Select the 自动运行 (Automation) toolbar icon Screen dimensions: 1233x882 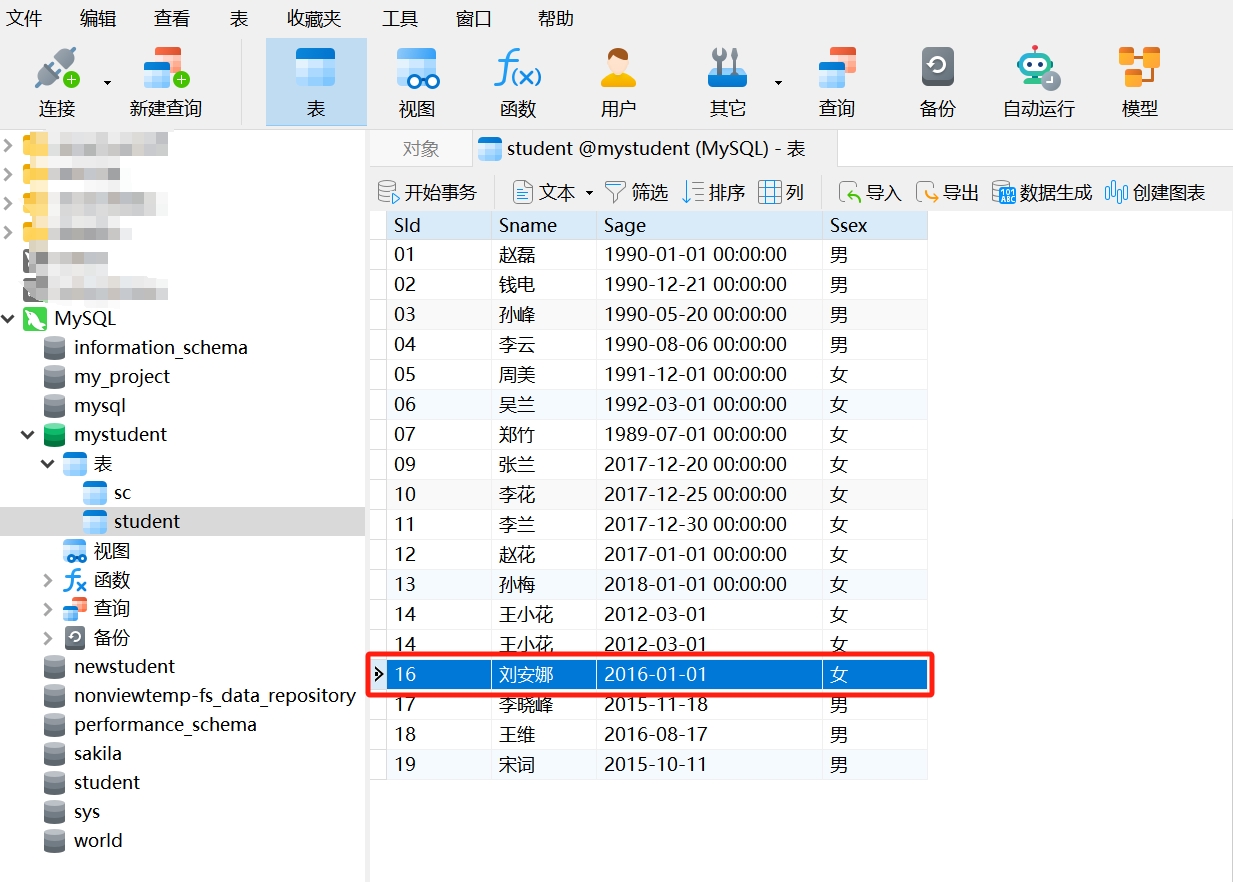coord(1037,80)
